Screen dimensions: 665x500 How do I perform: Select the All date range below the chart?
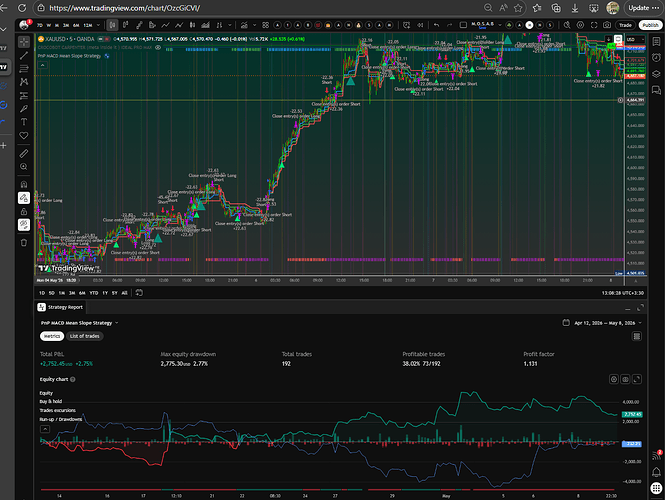pos(124,293)
